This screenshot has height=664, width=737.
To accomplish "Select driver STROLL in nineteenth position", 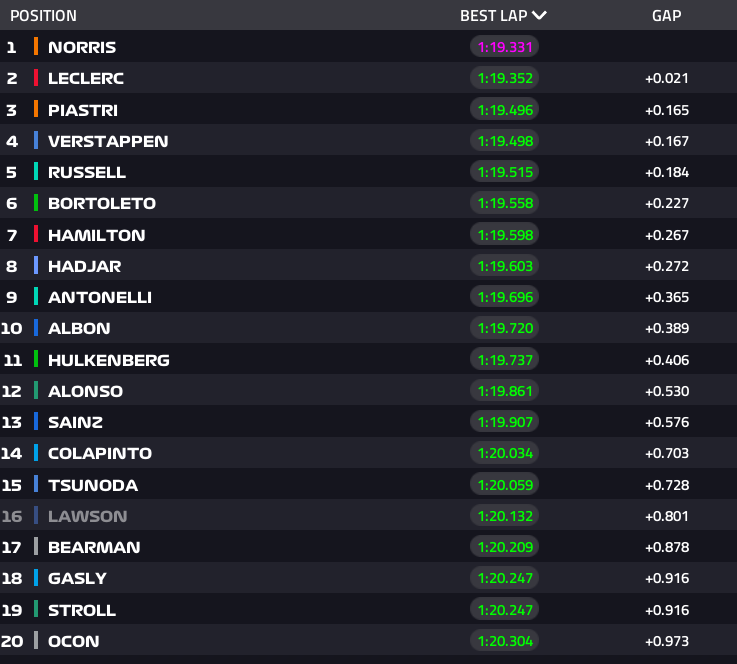I will [x=82, y=610].
